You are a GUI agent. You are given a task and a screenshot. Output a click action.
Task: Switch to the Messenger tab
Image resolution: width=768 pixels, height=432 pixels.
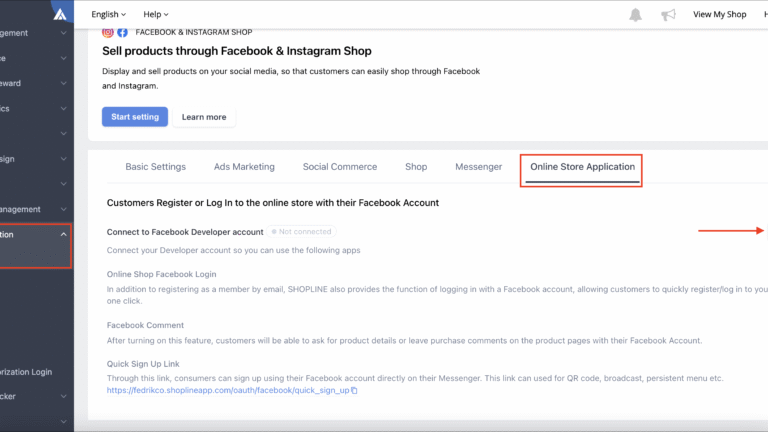click(x=479, y=167)
